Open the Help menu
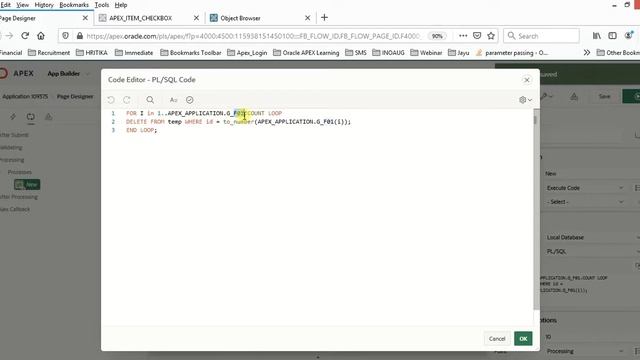The width and height of the screenshot is (640, 360). (x=121, y=5)
